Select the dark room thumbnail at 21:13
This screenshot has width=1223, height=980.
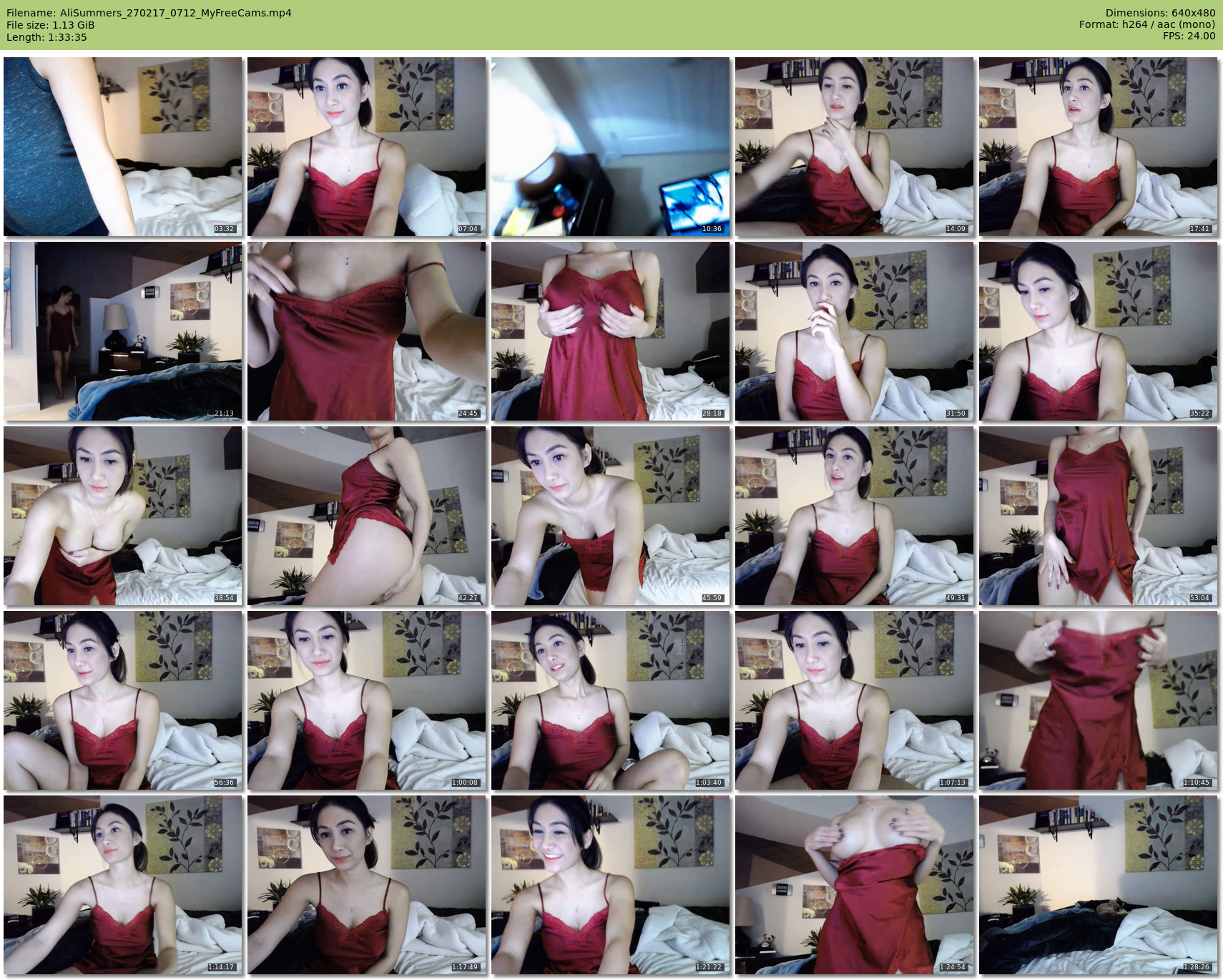[x=122, y=330]
